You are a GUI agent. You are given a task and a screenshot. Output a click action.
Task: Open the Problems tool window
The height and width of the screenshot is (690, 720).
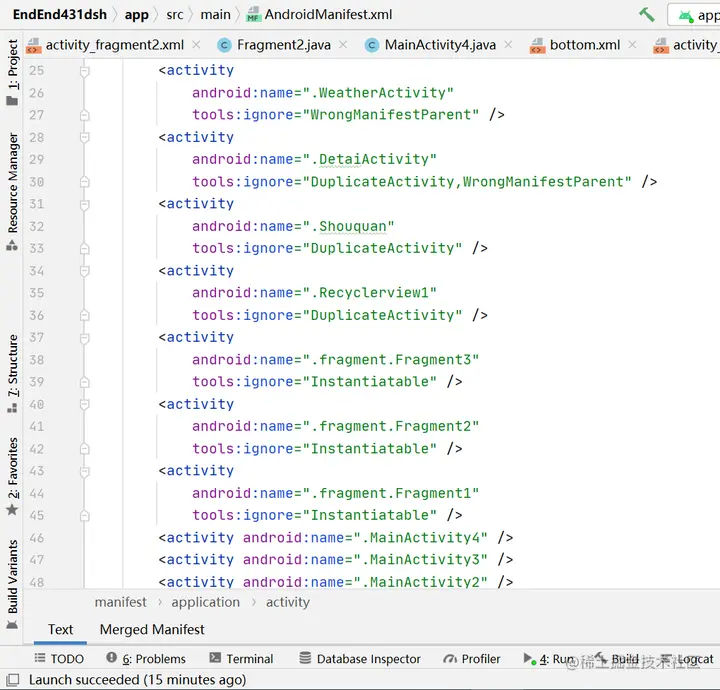coord(146,659)
